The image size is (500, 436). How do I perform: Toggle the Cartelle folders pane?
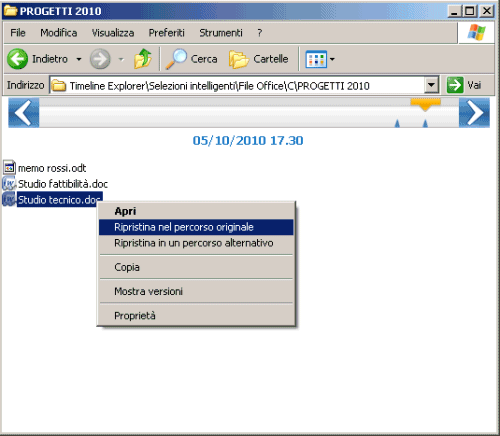coord(259,59)
